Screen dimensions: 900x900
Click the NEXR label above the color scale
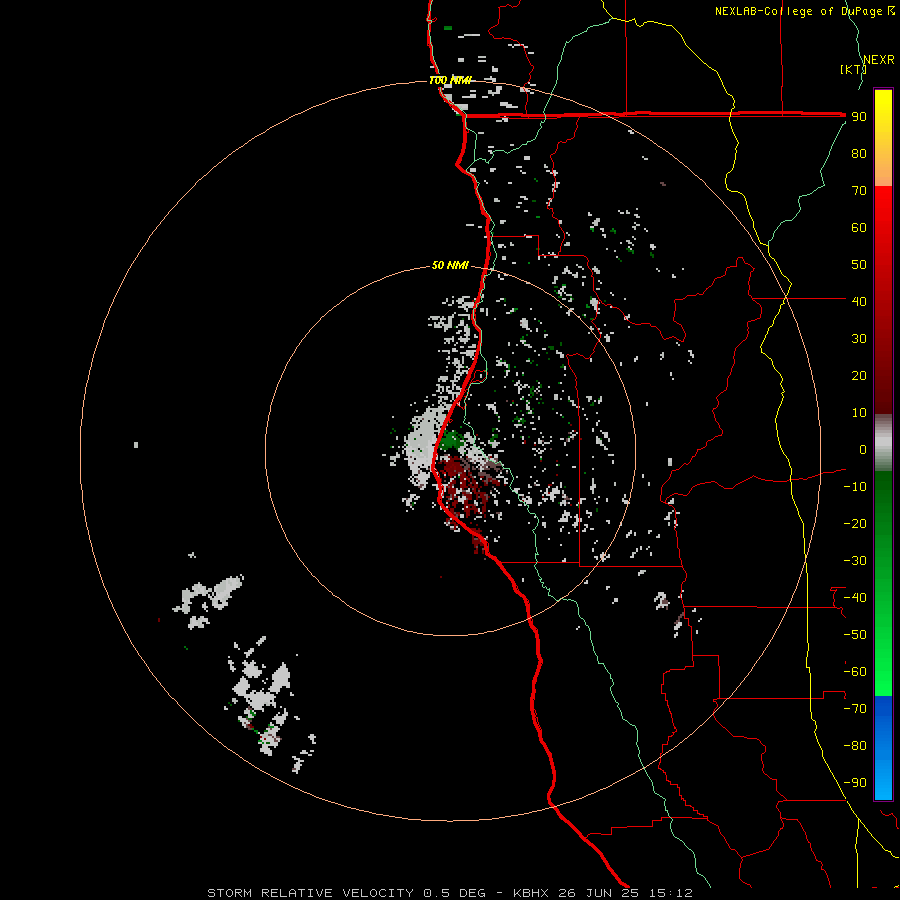879,60
